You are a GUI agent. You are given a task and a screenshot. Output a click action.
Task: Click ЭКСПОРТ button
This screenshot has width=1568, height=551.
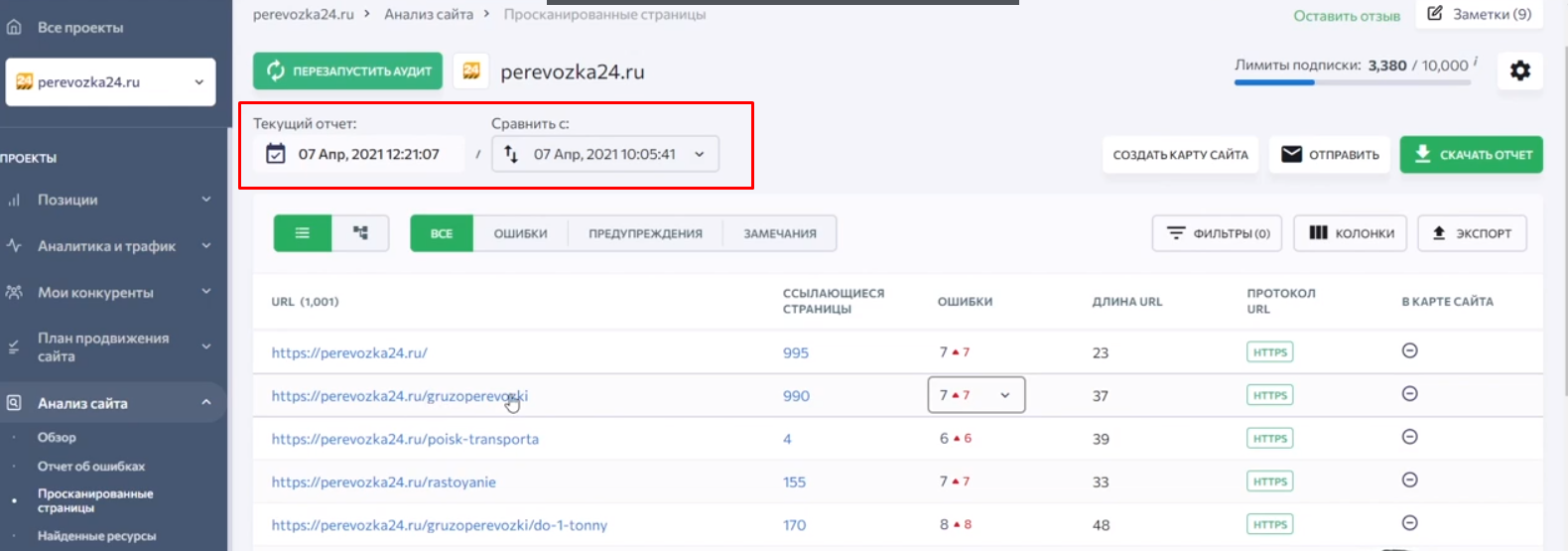1472,233
